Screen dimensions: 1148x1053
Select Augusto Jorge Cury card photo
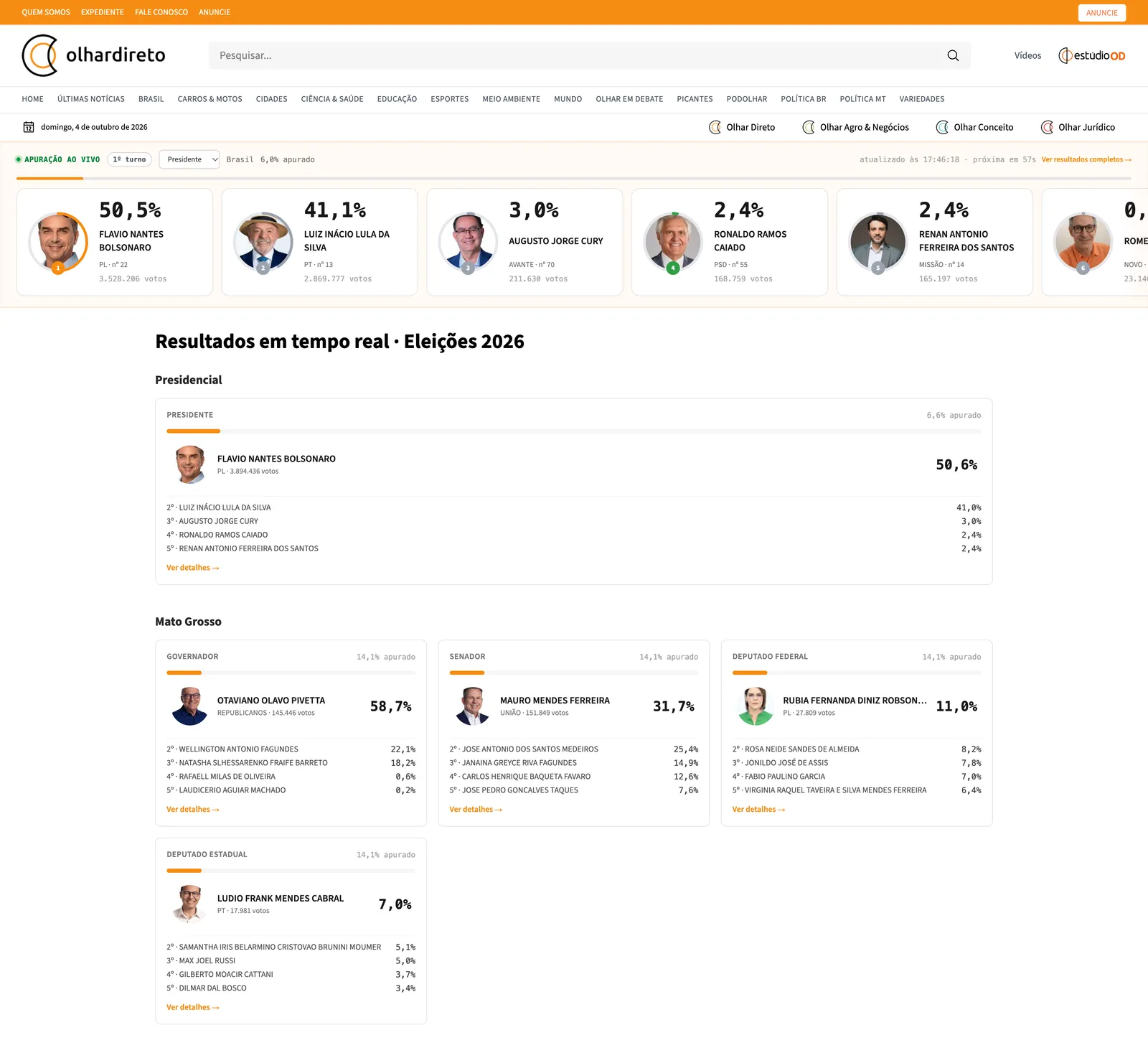[x=468, y=241]
